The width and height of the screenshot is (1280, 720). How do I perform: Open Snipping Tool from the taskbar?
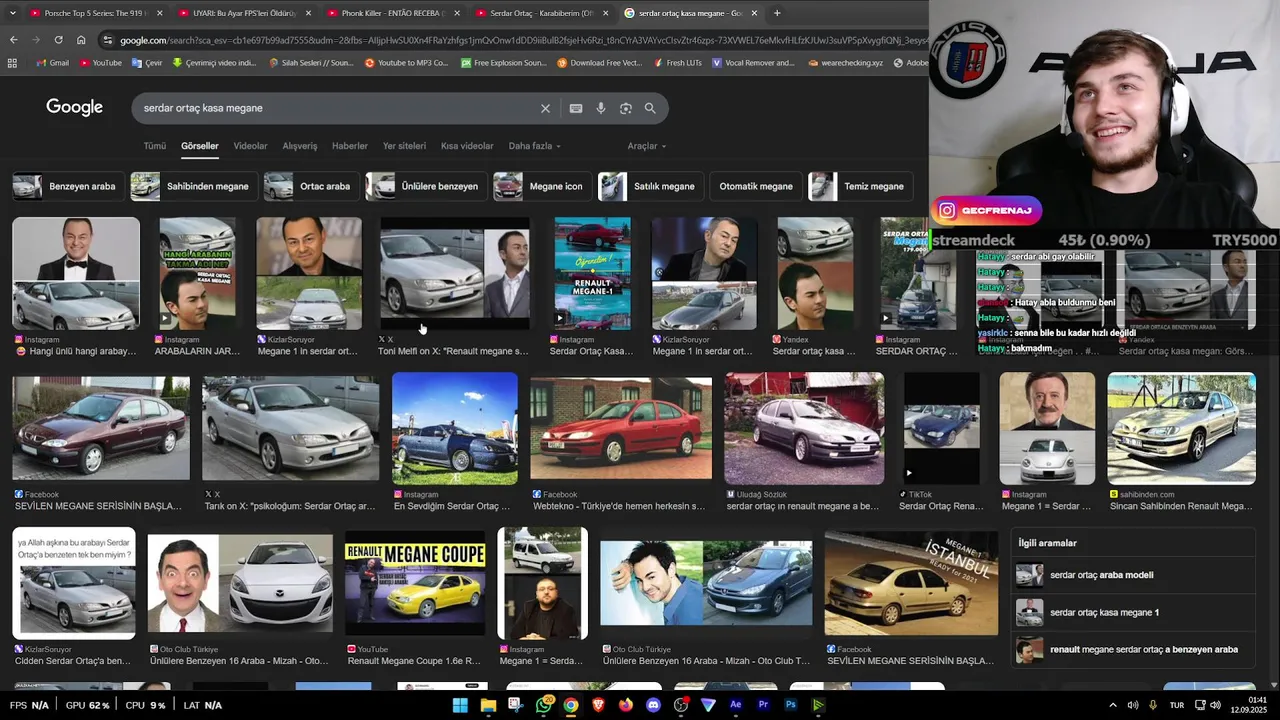[x=515, y=705]
